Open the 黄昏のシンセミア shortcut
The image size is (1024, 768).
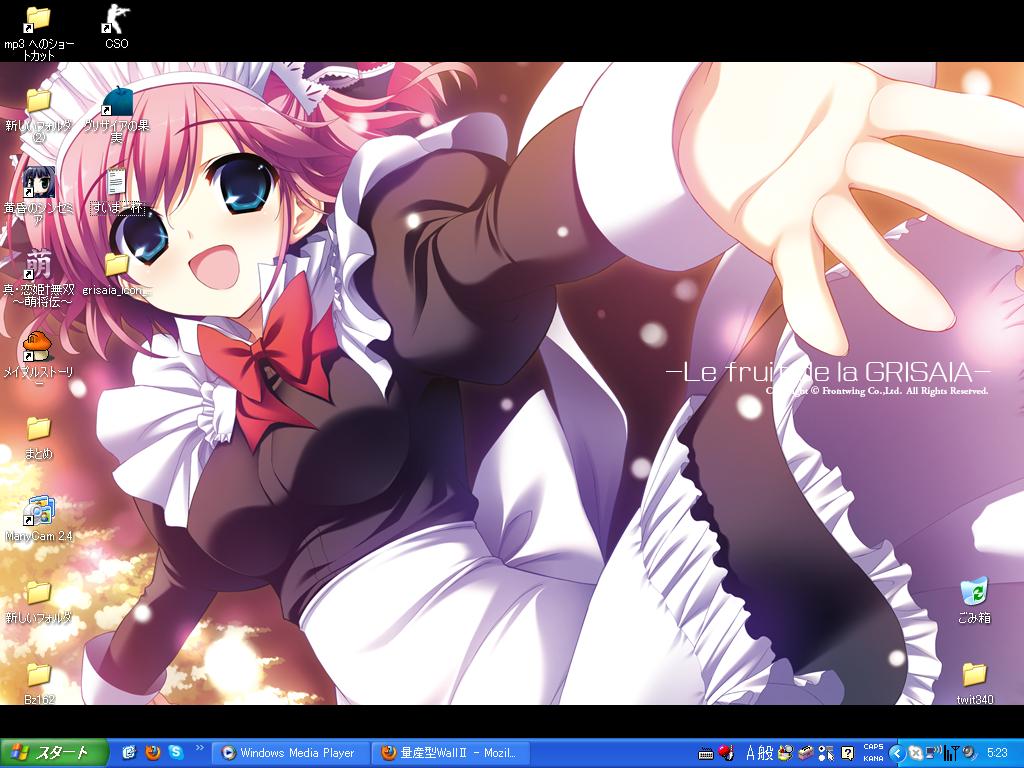[38, 183]
